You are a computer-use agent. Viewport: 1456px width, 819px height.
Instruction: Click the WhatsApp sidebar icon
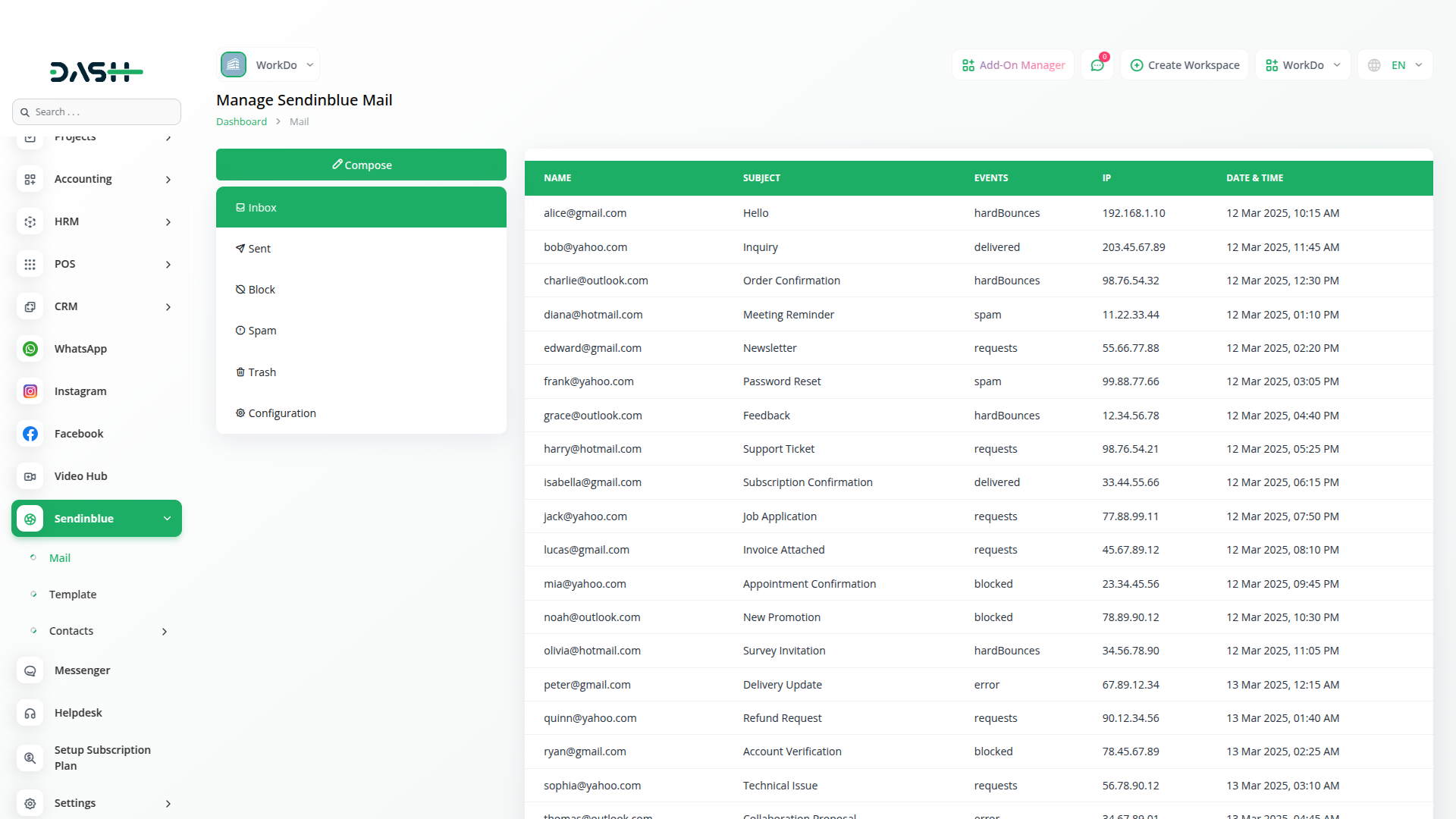(x=30, y=349)
